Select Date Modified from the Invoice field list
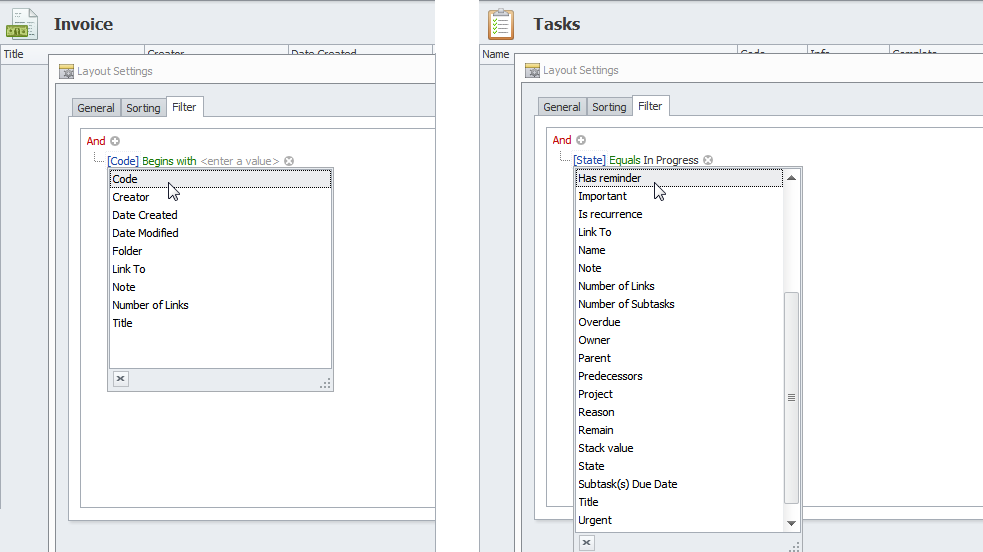The width and height of the screenshot is (983, 552). 145,233
